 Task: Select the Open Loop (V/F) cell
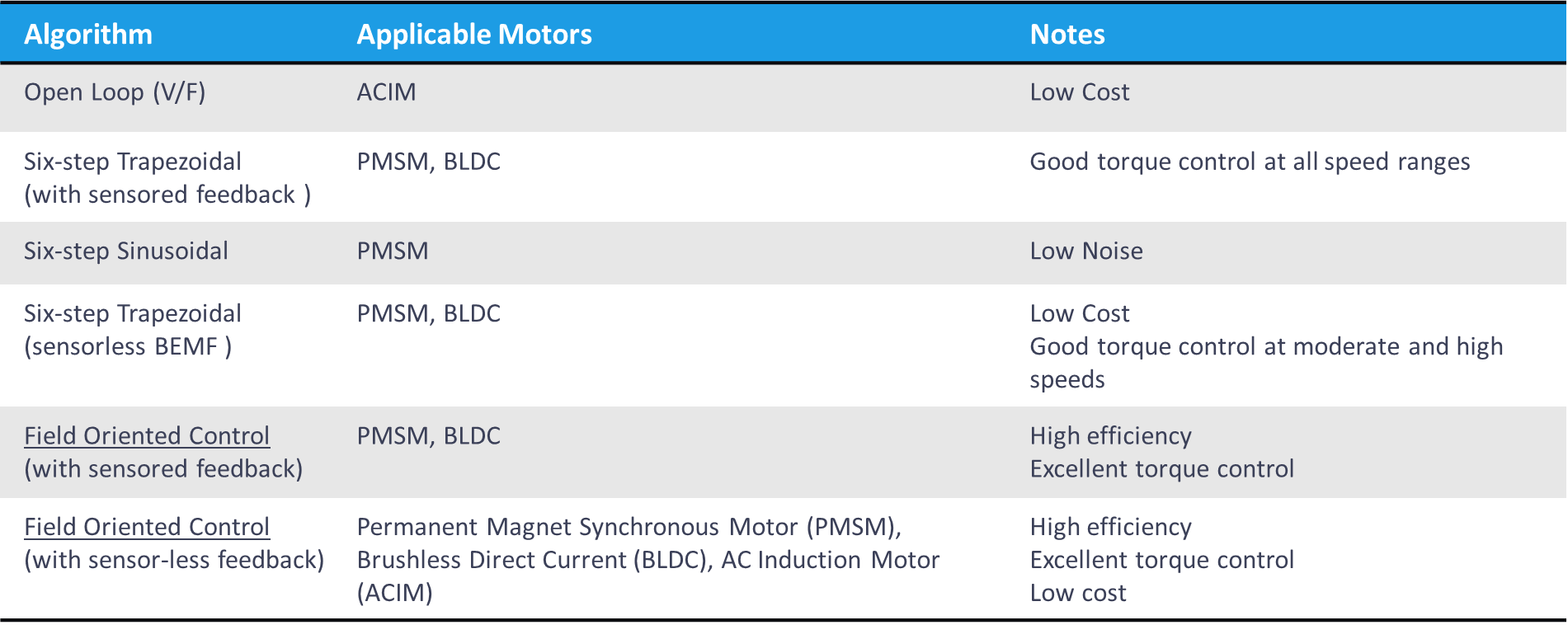pos(115,92)
